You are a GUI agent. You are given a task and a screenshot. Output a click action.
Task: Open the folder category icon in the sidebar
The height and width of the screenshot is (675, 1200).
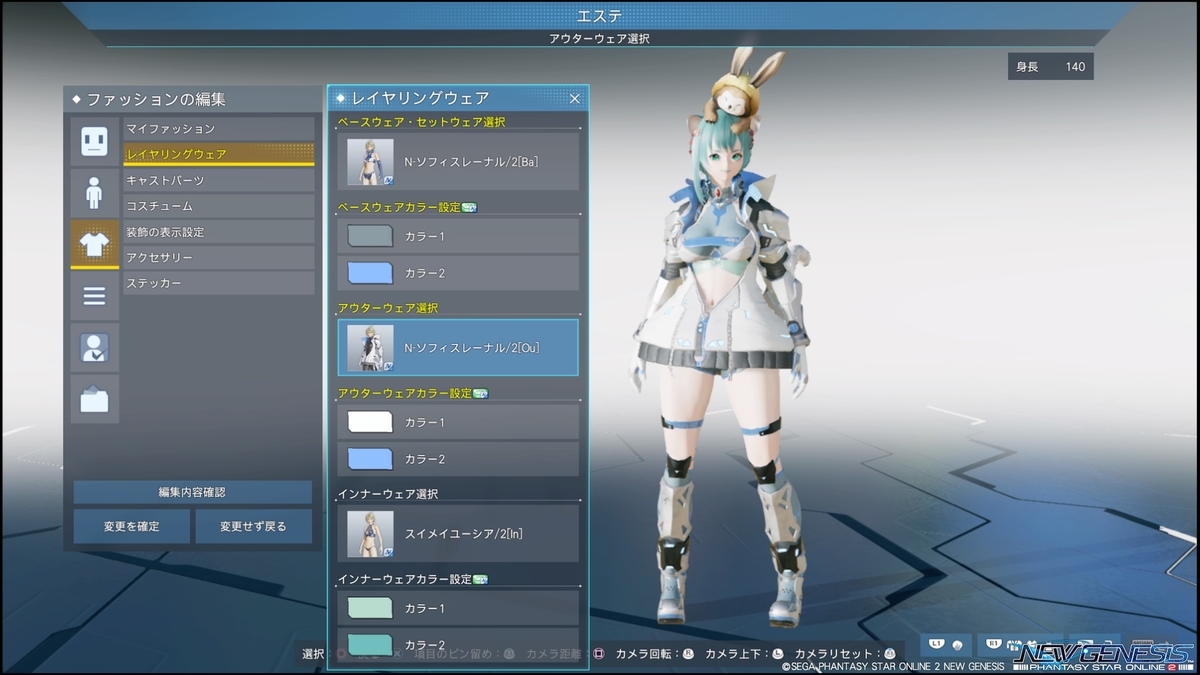coord(95,400)
